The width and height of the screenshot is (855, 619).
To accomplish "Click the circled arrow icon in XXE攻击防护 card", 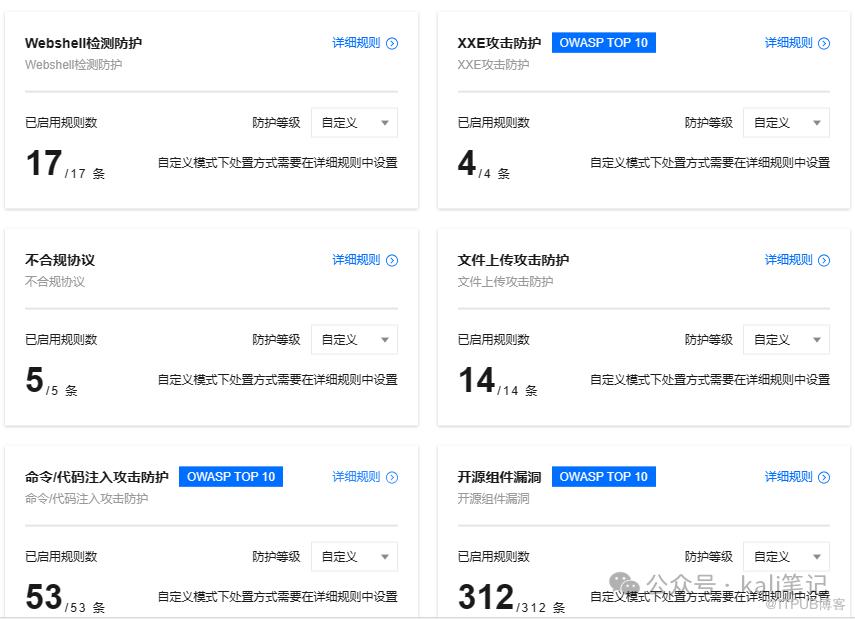I will pos(824,43).
